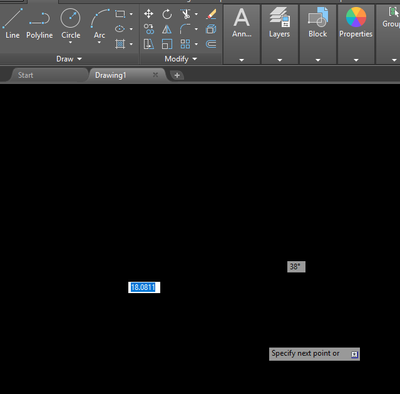The height and width of the screenshot is (394, 400).
Task: Click the Offset tool icon
Action: [x=211, y=44]
